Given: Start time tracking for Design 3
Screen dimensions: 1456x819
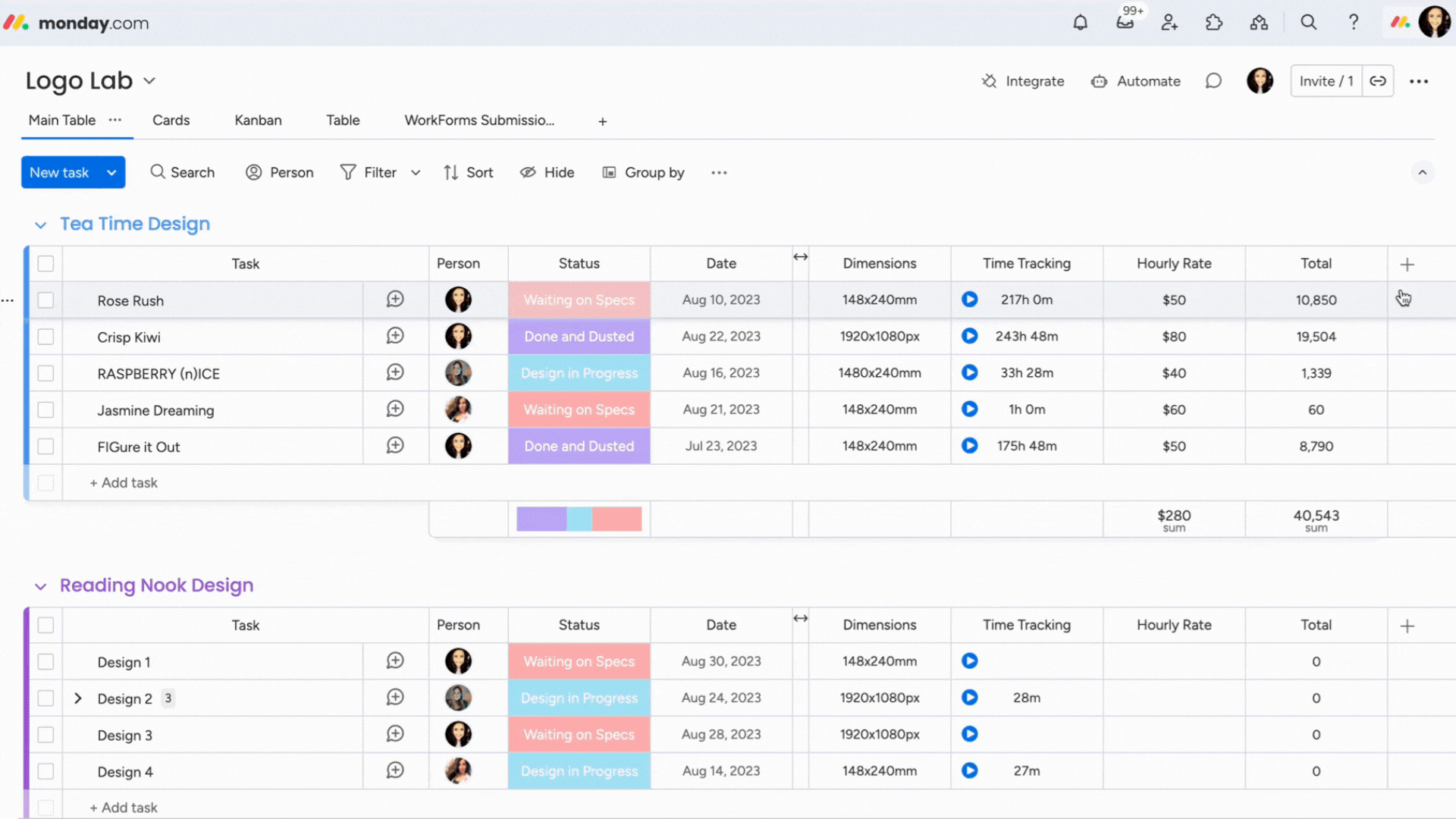Looking at the screenshot, I should pos(969,734).
